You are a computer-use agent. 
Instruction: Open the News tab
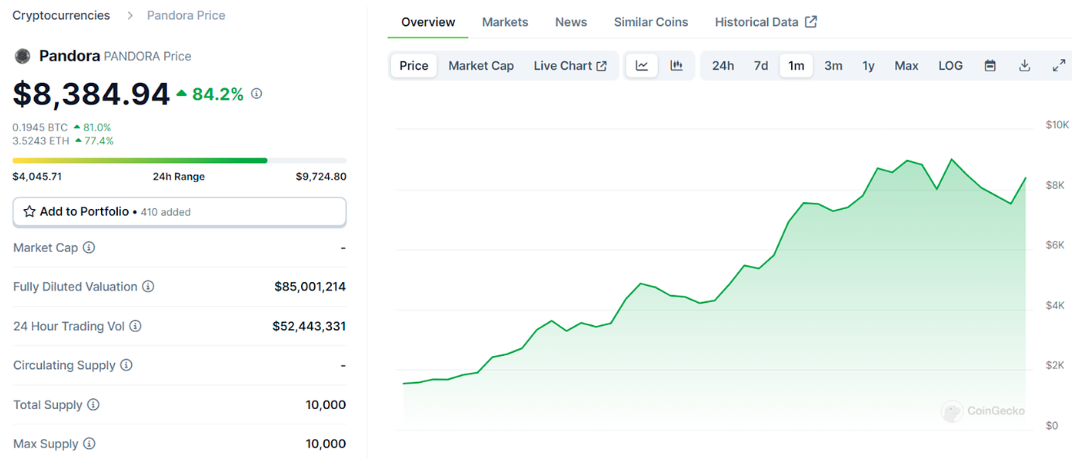(x=571, y=22)
